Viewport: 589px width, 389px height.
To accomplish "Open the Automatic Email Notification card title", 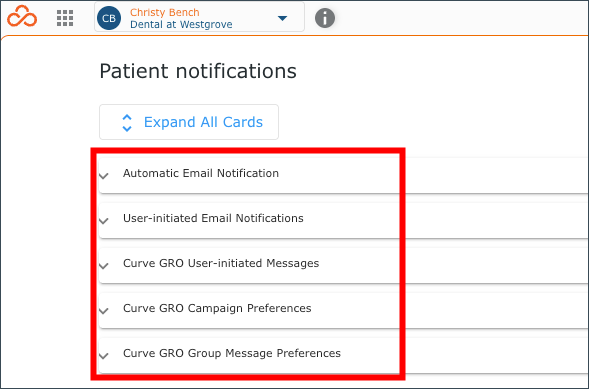I will (201, 173).
